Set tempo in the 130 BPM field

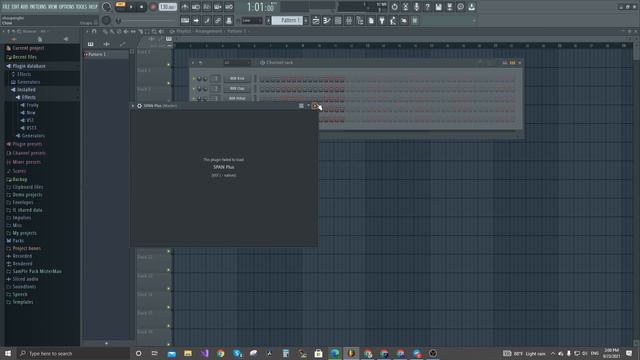coord(167,7)
